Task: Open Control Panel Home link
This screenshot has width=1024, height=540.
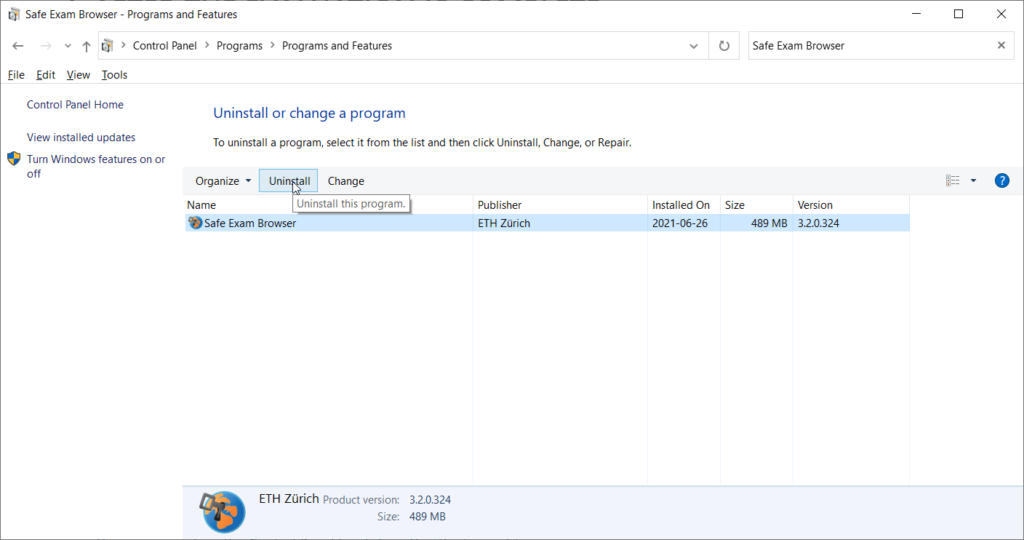Action: click(x=75, y=105)
